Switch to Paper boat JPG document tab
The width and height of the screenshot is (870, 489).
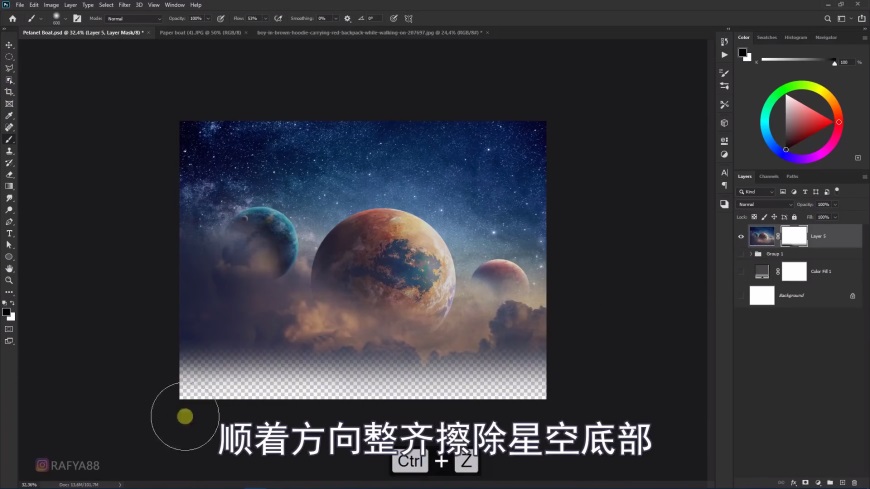[200, 33]
